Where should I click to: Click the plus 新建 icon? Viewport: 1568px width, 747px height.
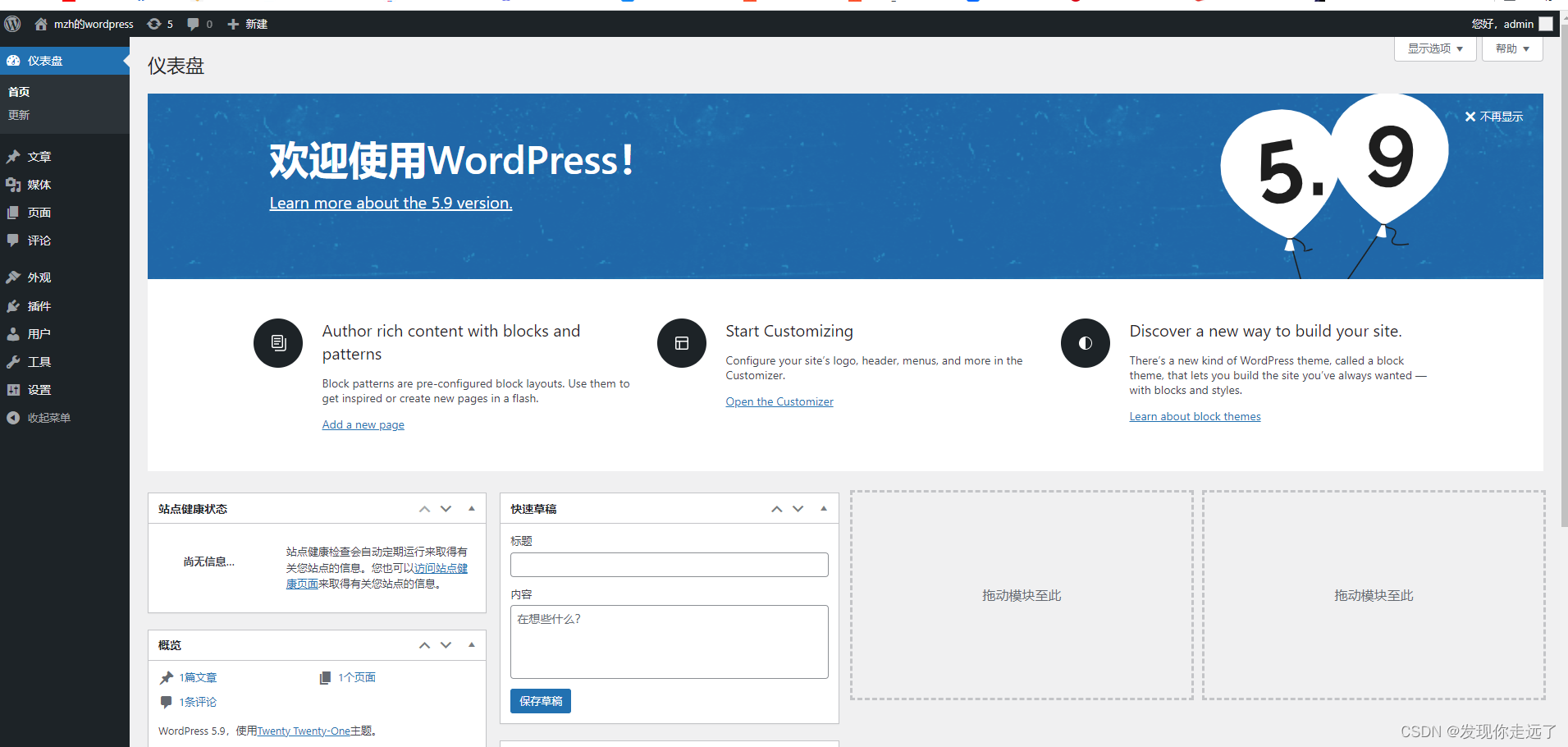click(233, 24)
